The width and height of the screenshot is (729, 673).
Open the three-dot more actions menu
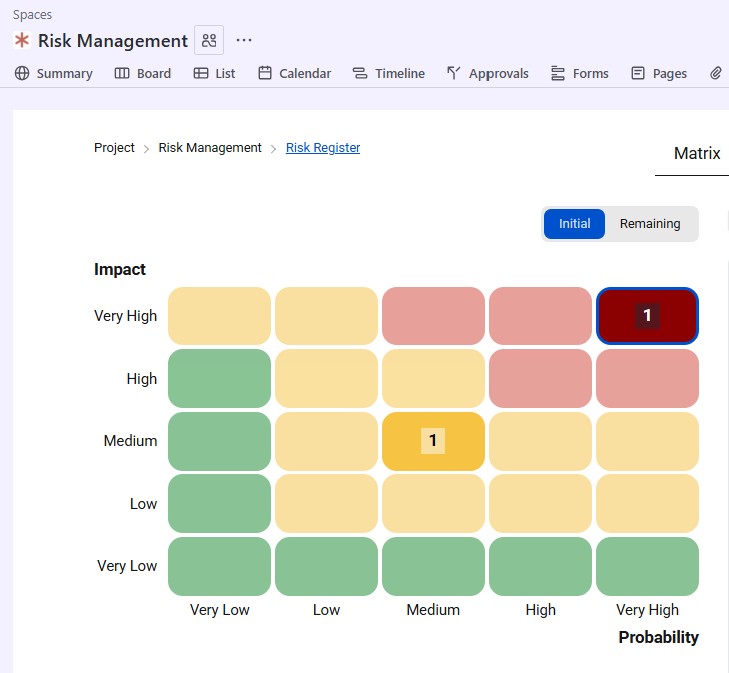(x=244, y=41)
